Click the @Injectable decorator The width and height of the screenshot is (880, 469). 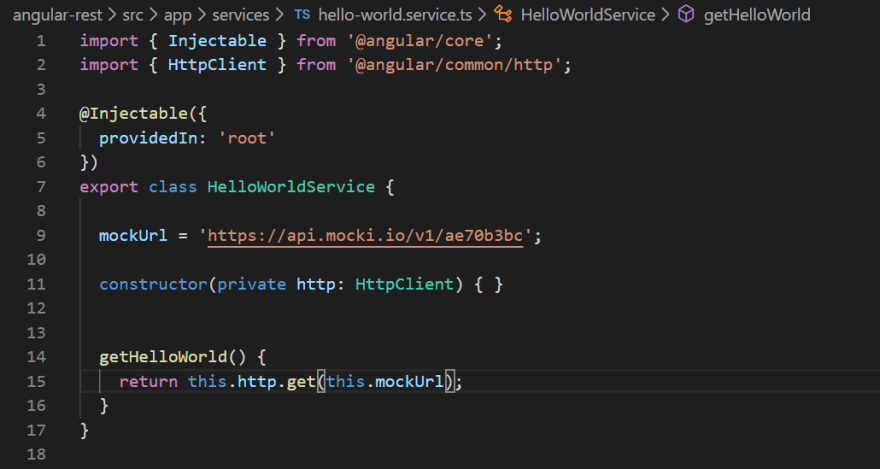point(134,113)
